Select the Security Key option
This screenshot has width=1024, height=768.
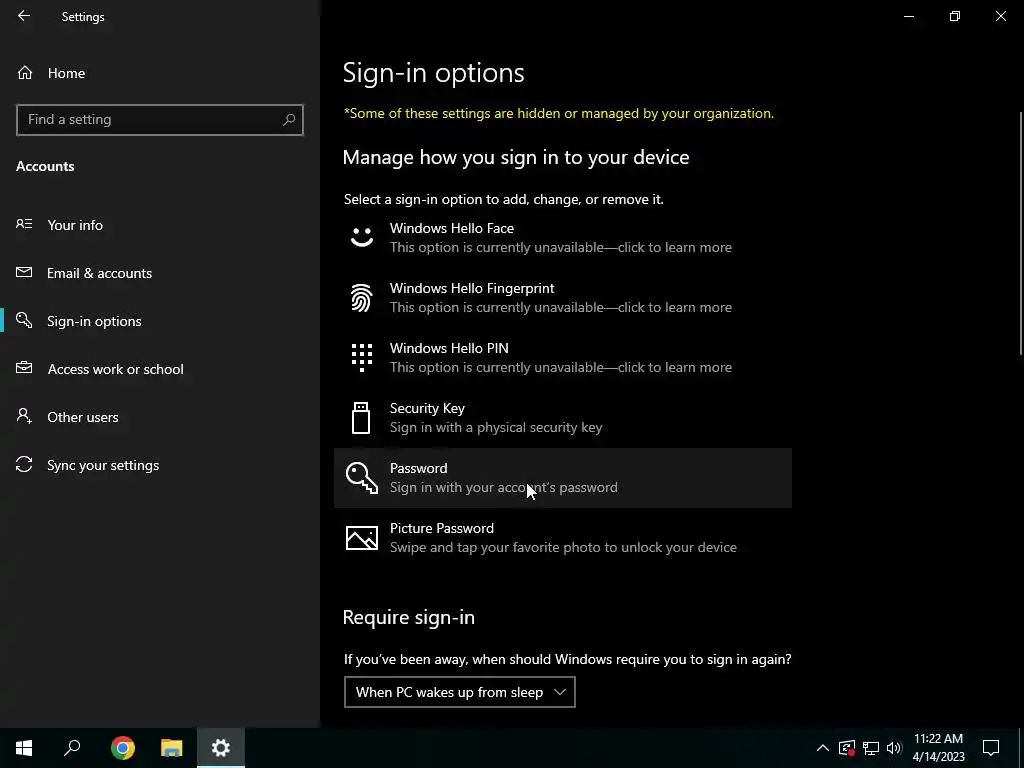point(562,418)
